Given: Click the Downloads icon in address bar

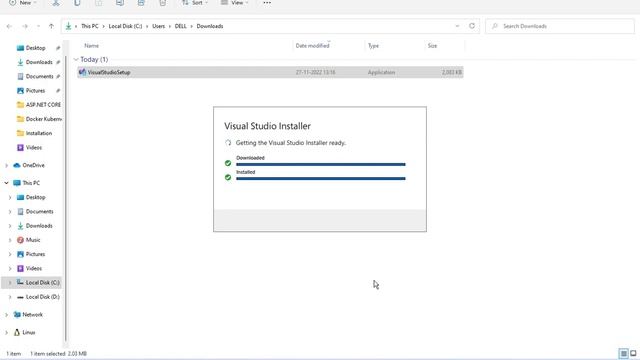Looking at the screenshot, I should [x=68, y=26].
